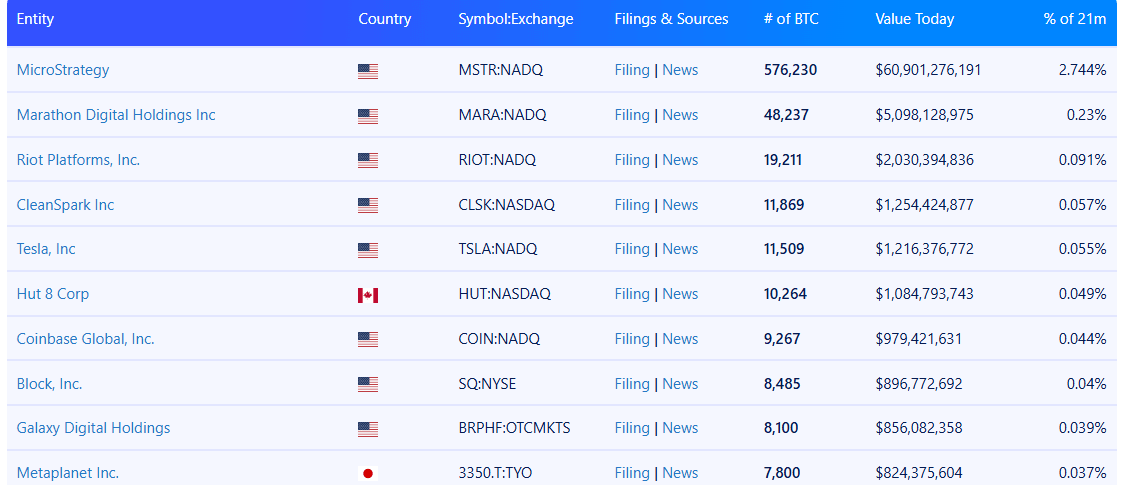This screenshot has width=1129, height=485.
Task: Open News link for Hut 8 Corp
Action: [680, 294]
